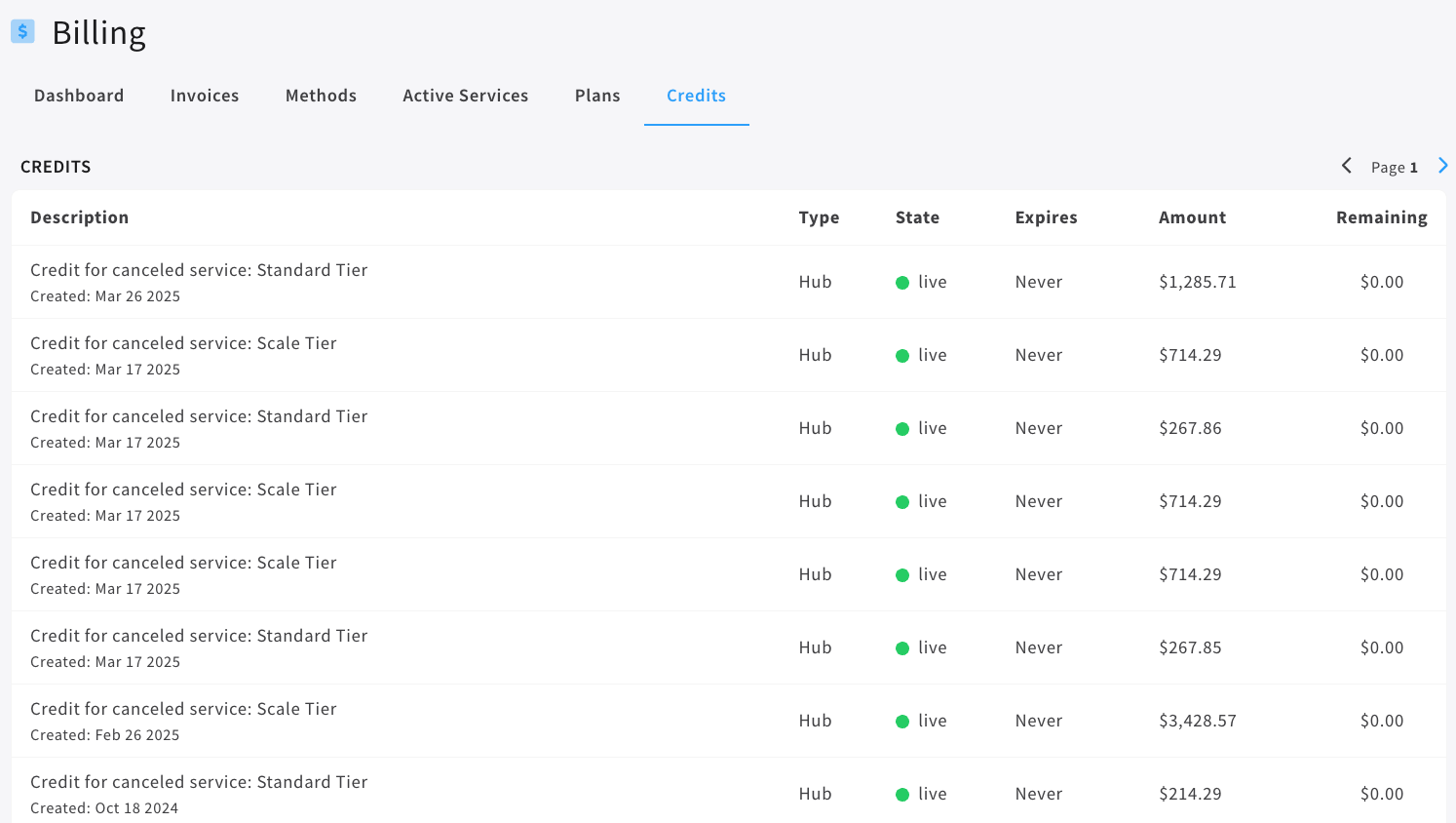The image size is (1456, 823).
Task: Switch to the Invoices tab
Action: [205, 95]
